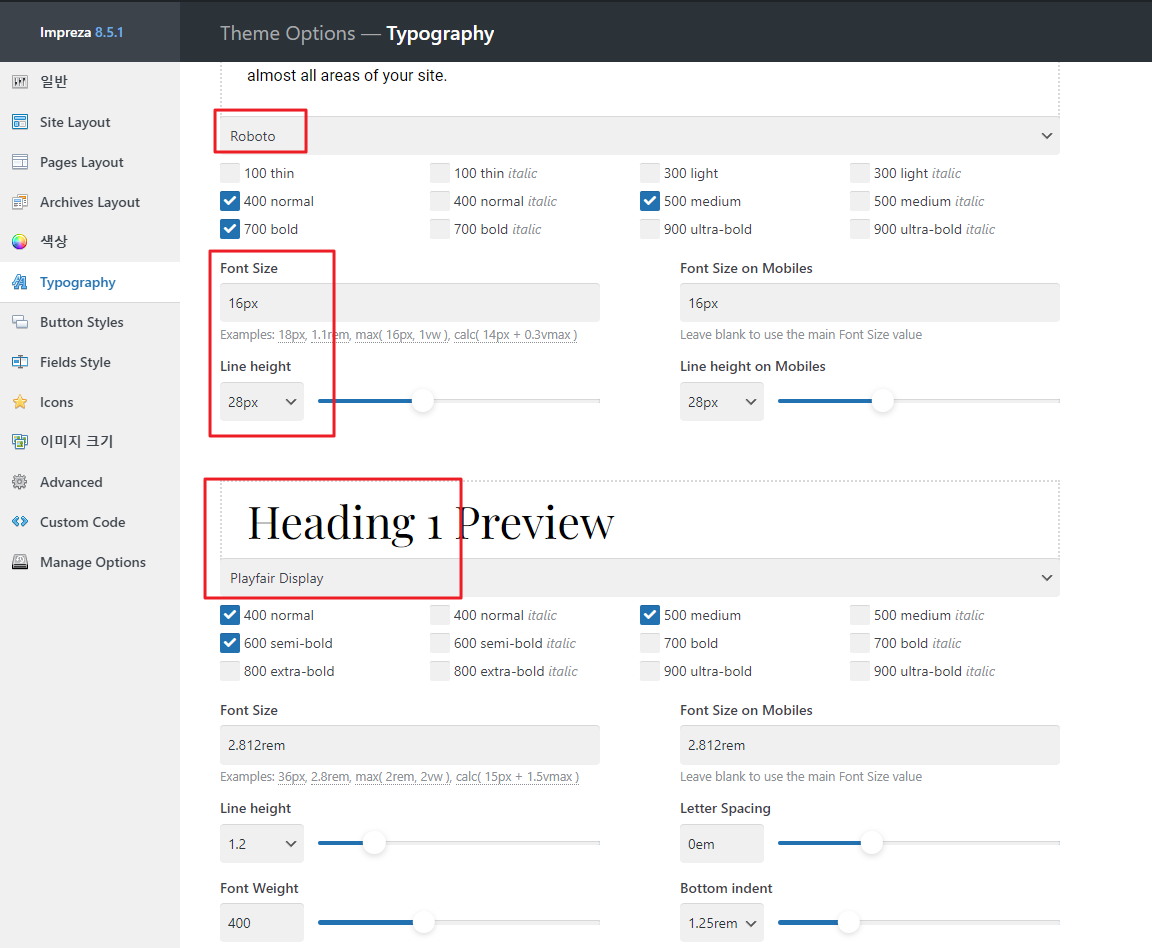Open the Roboto font family dropdown
Screen dimensions: 1152x948
[640, 136]
